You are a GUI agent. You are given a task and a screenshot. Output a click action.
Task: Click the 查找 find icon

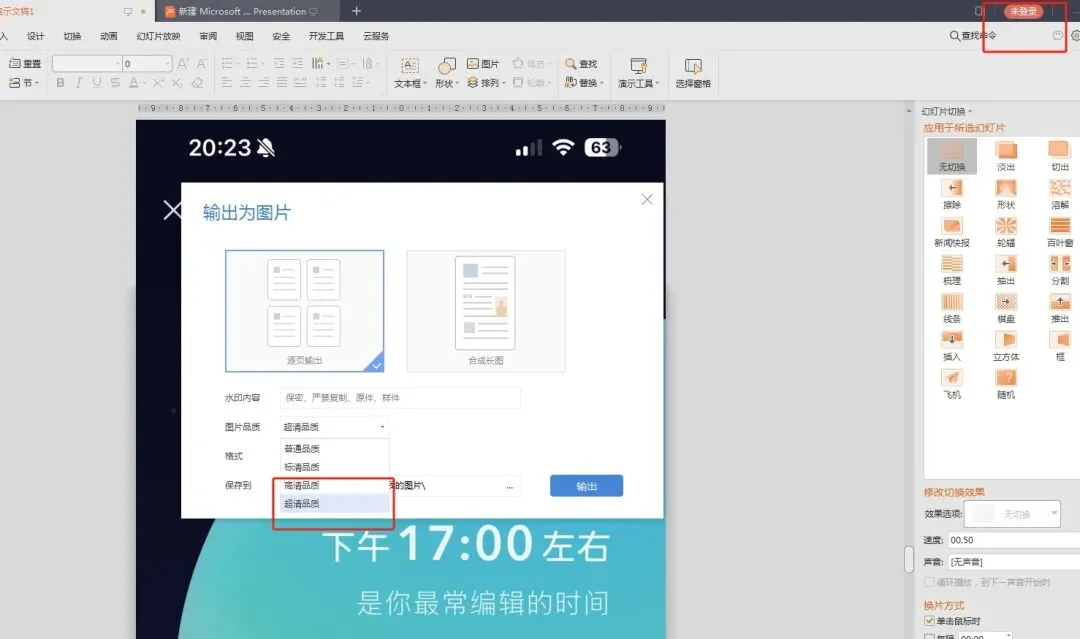(x=581, y=63)
